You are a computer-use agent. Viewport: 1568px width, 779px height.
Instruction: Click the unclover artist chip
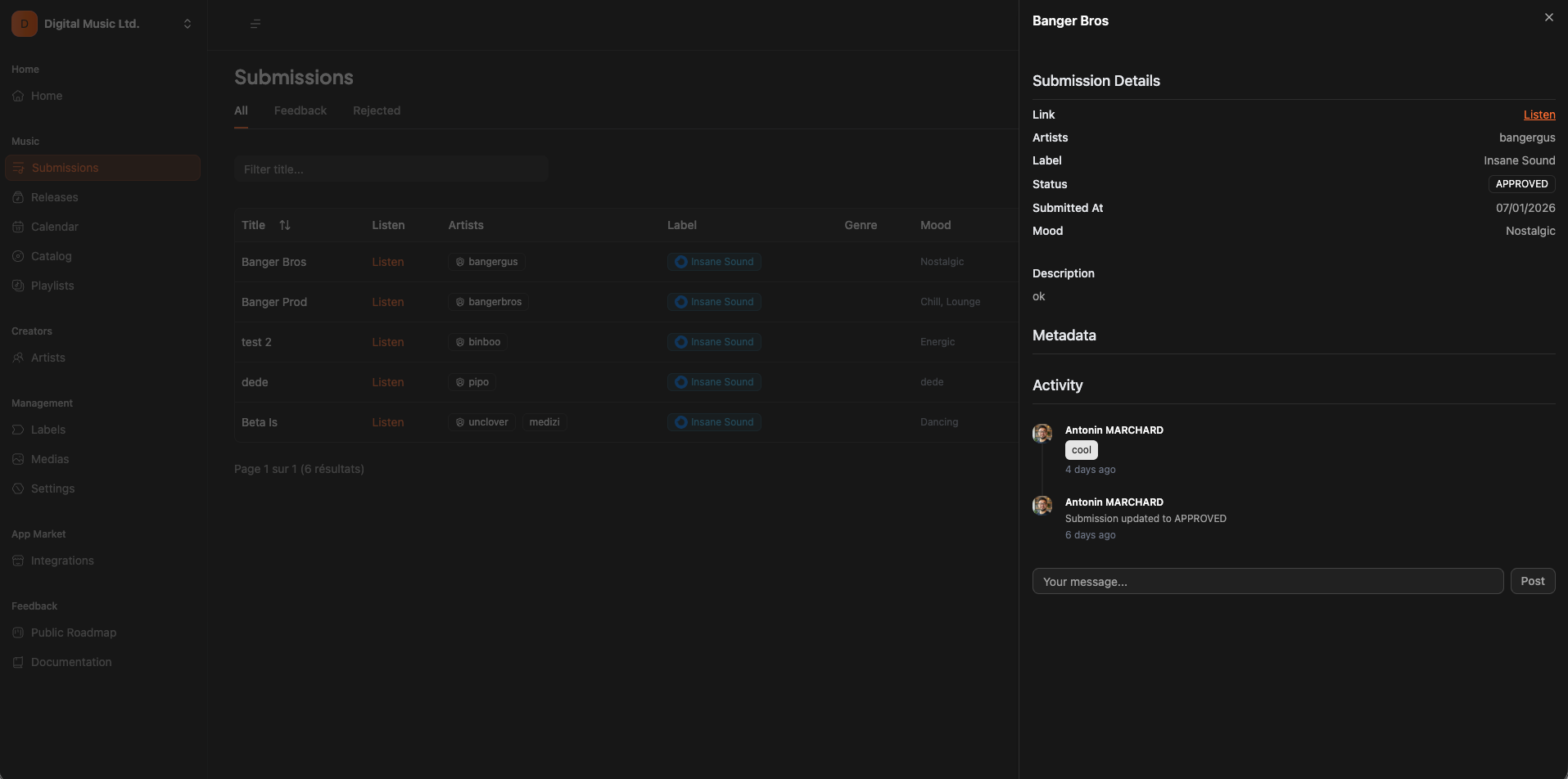[x=482, y=422]
